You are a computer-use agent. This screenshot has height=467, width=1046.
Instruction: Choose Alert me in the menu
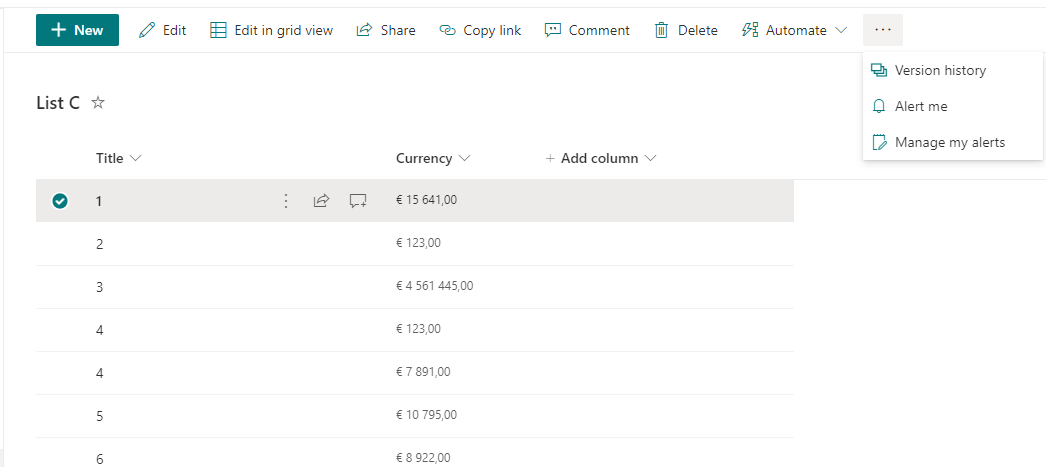[920, 106]
